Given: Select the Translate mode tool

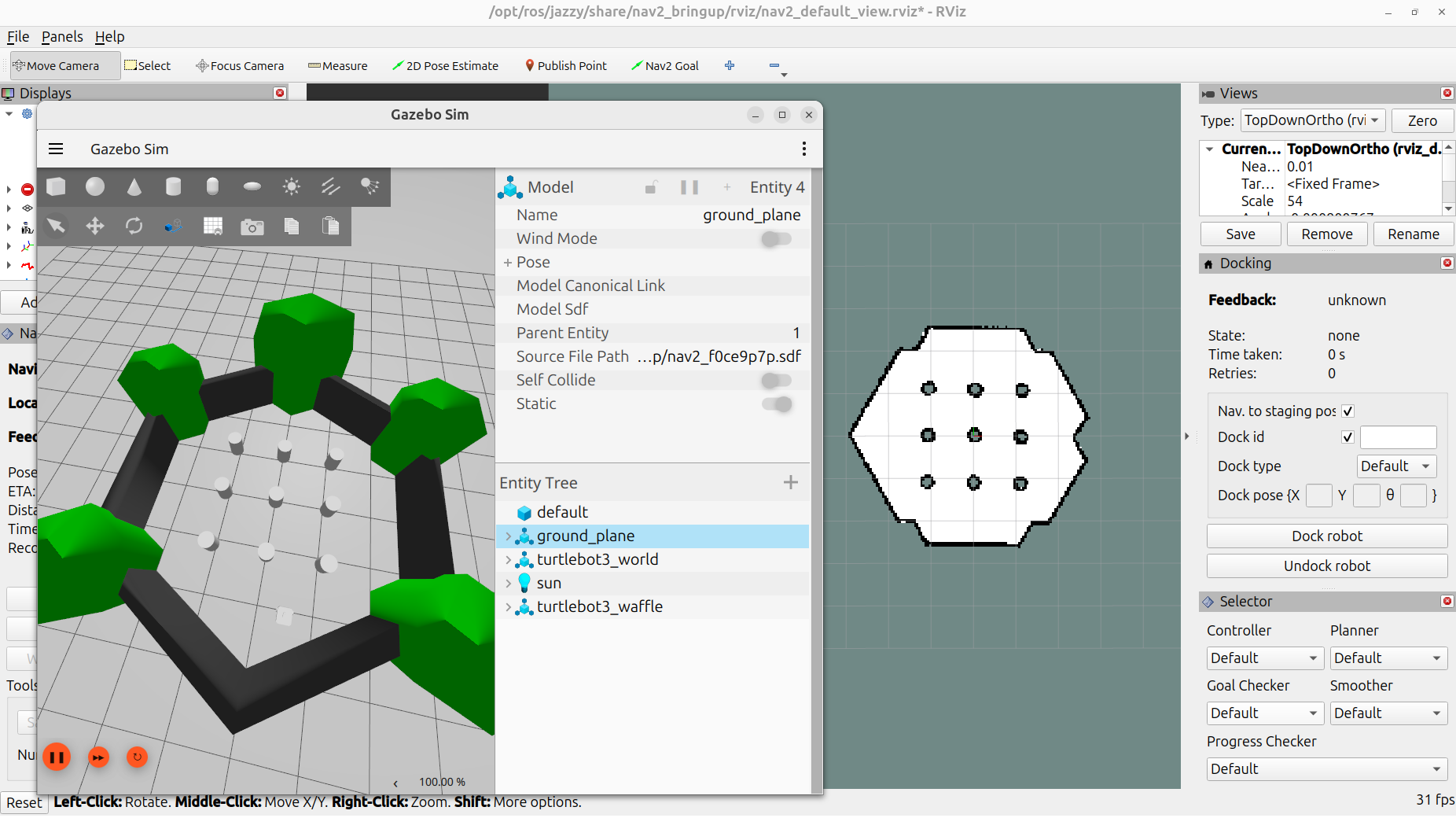Looking at the screenshot, I should point(95,227).
